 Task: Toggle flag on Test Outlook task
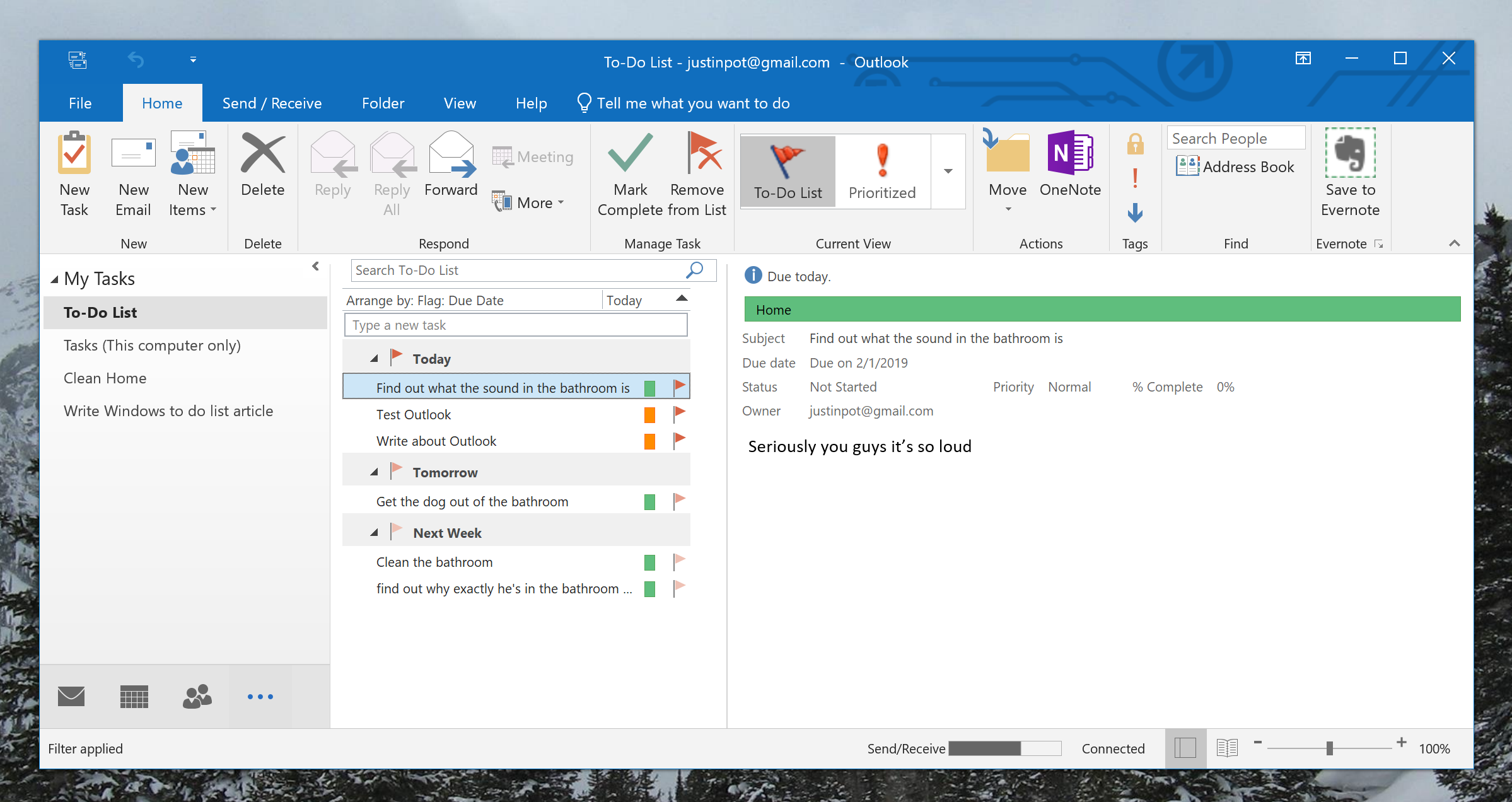coord(679,414)
